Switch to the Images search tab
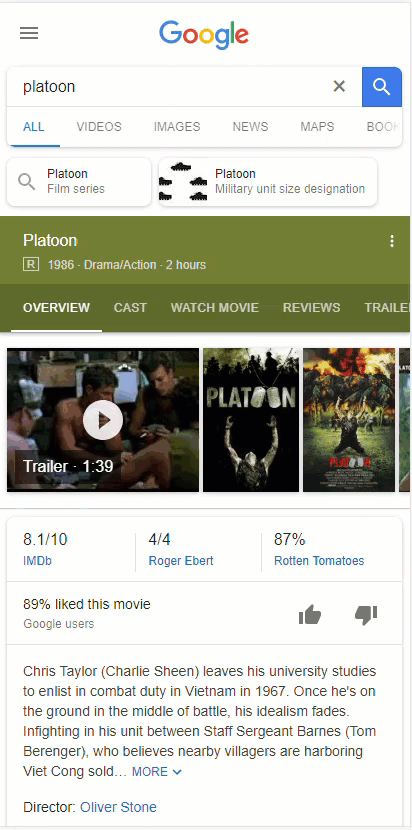This screenshot has width=412, height=830. pos(177,127)
